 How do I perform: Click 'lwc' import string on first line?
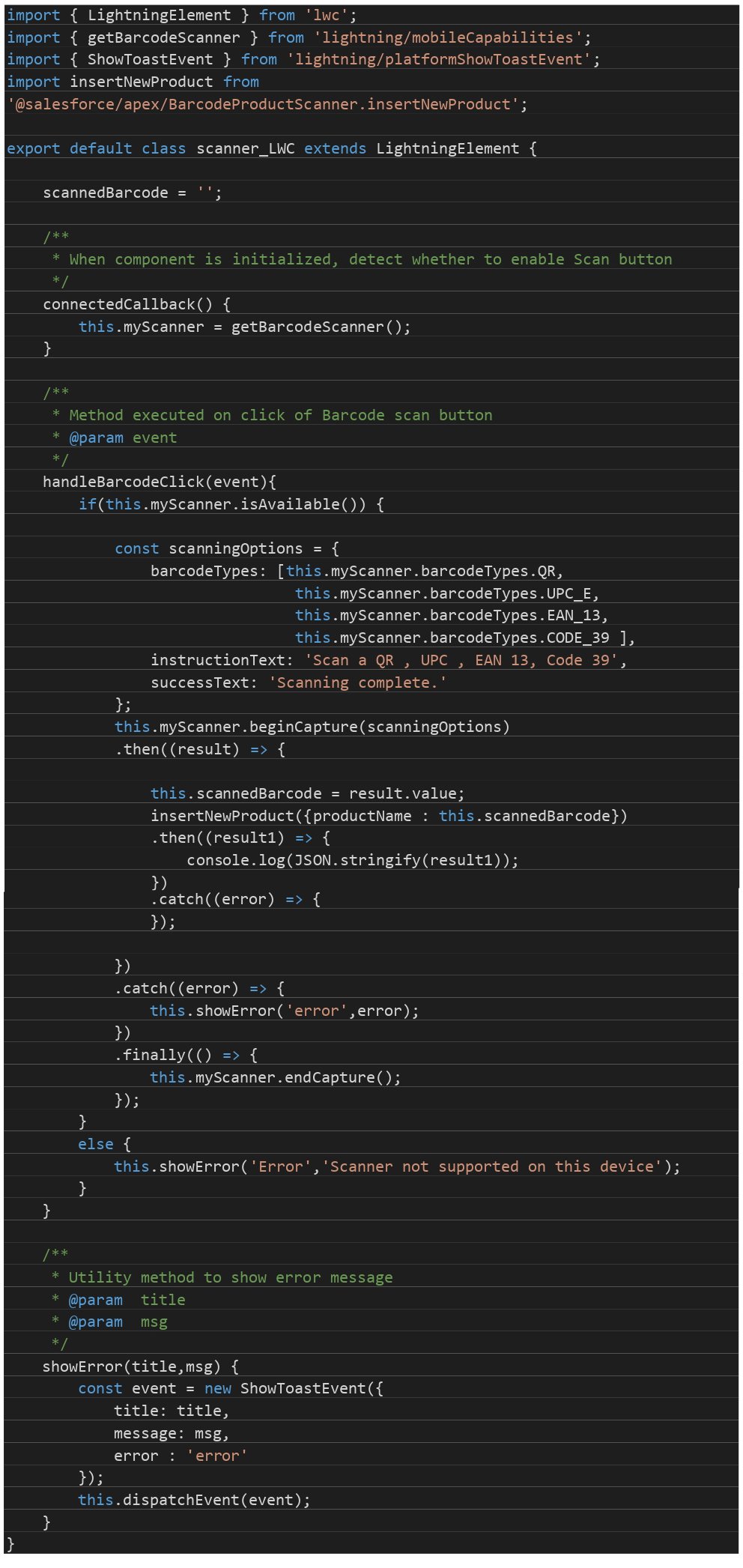click(x=326, y=15)
